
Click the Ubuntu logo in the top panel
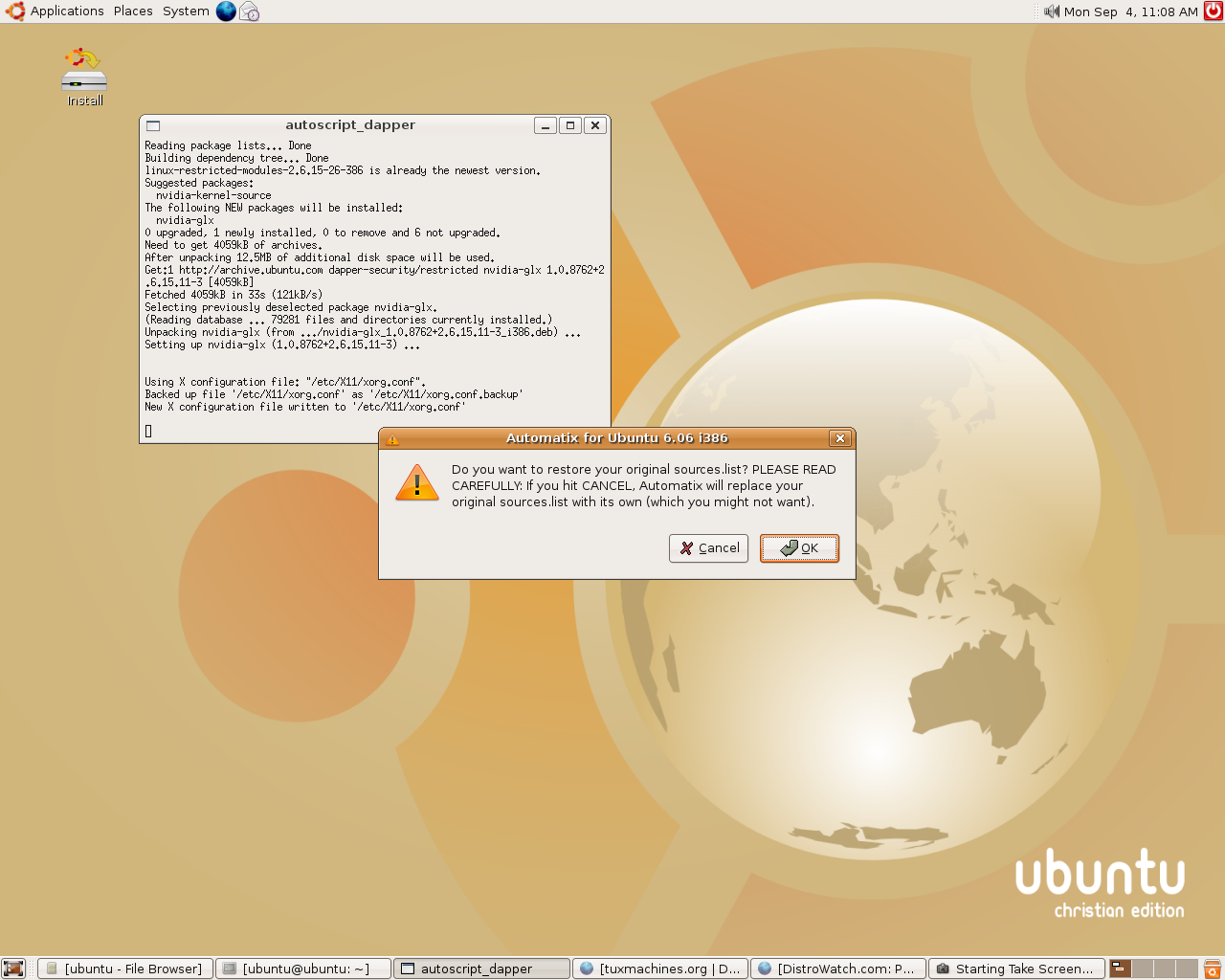(15, 11)
